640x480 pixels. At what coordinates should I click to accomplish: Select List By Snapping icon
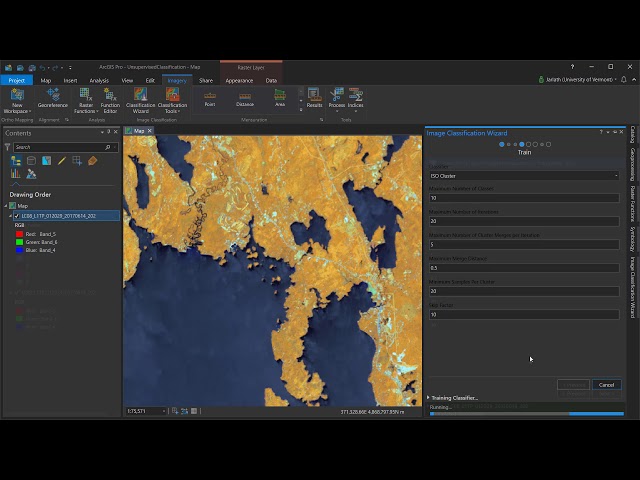(x=77, y=161)
